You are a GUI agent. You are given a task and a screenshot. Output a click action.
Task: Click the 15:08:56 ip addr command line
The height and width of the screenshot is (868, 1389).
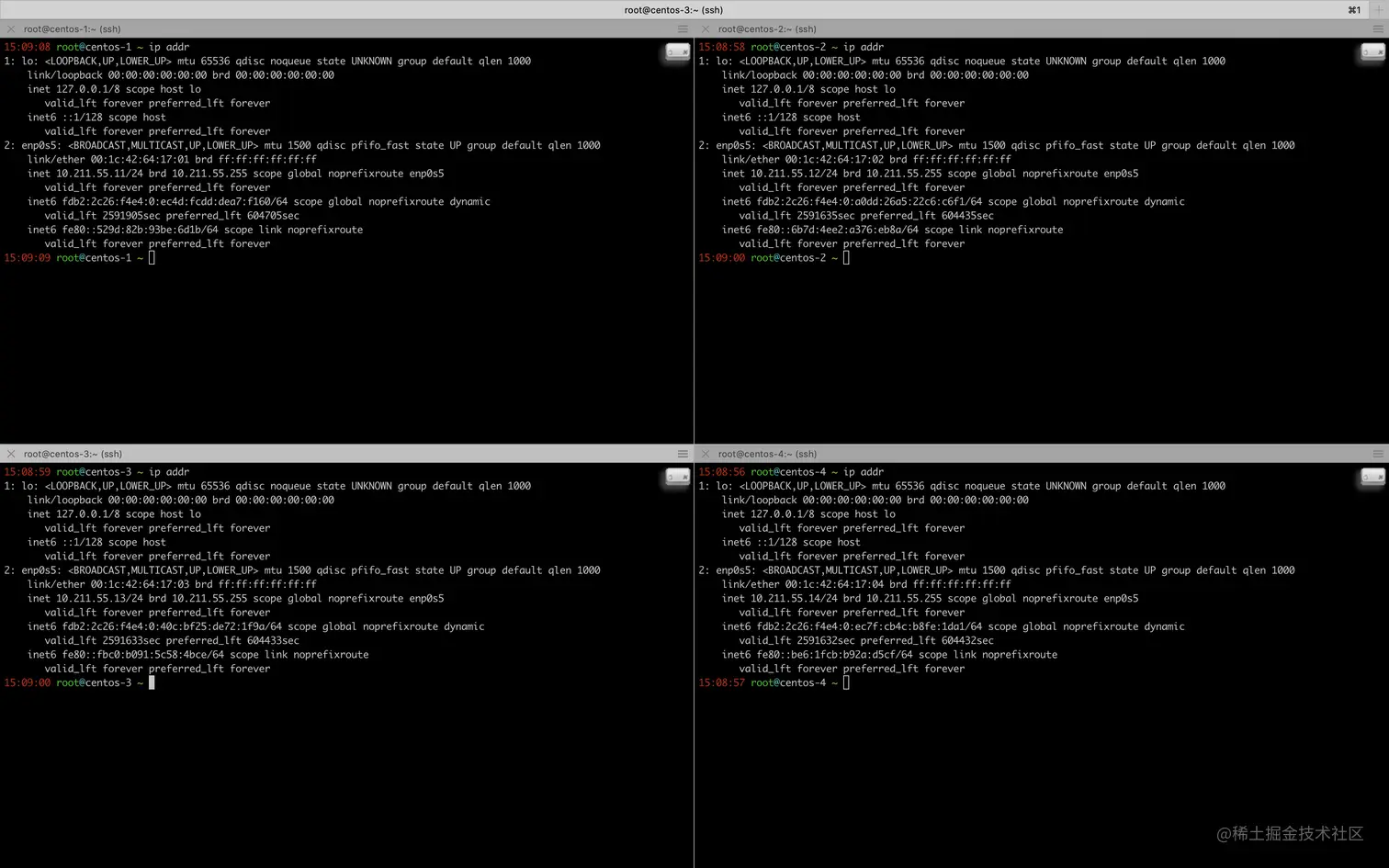[791, 472]
